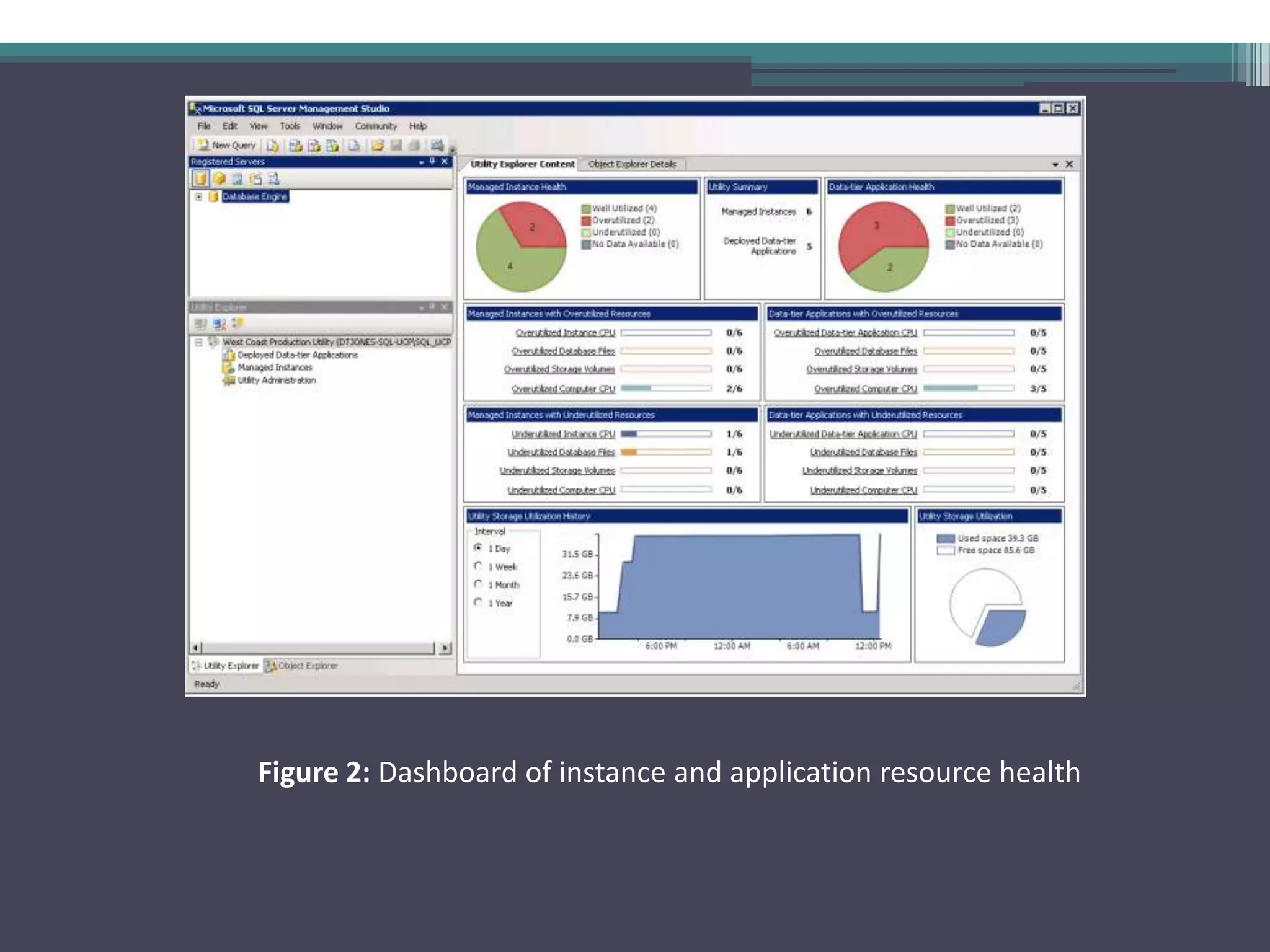Select the 1 Day interval radio button
Viewport: 1270px width, 952px height.
[x=478, y=548]
